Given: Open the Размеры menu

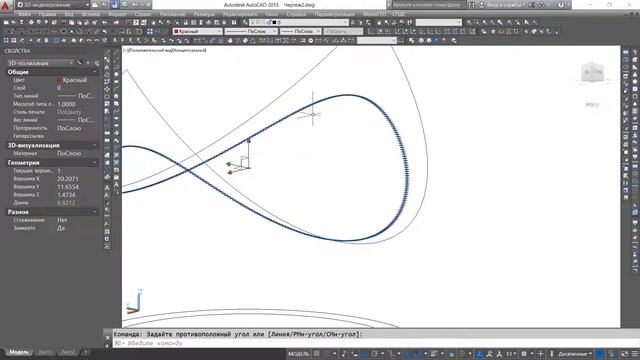Looking at the screenshot, I should pyautogui.click(x=204, y=14).
